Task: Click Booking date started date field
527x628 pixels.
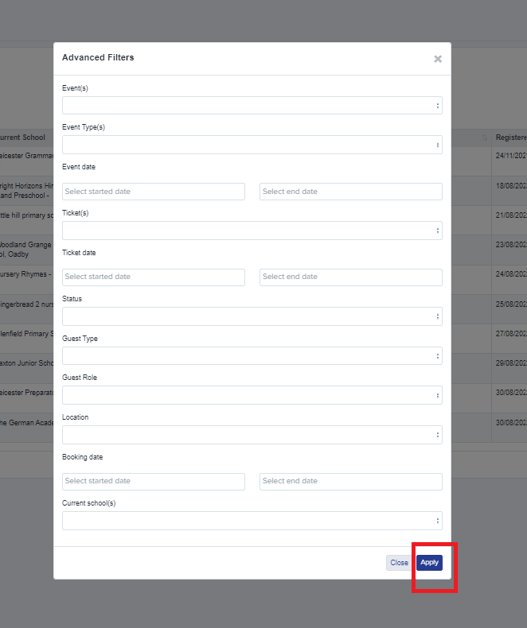Action: coord(153,481)
